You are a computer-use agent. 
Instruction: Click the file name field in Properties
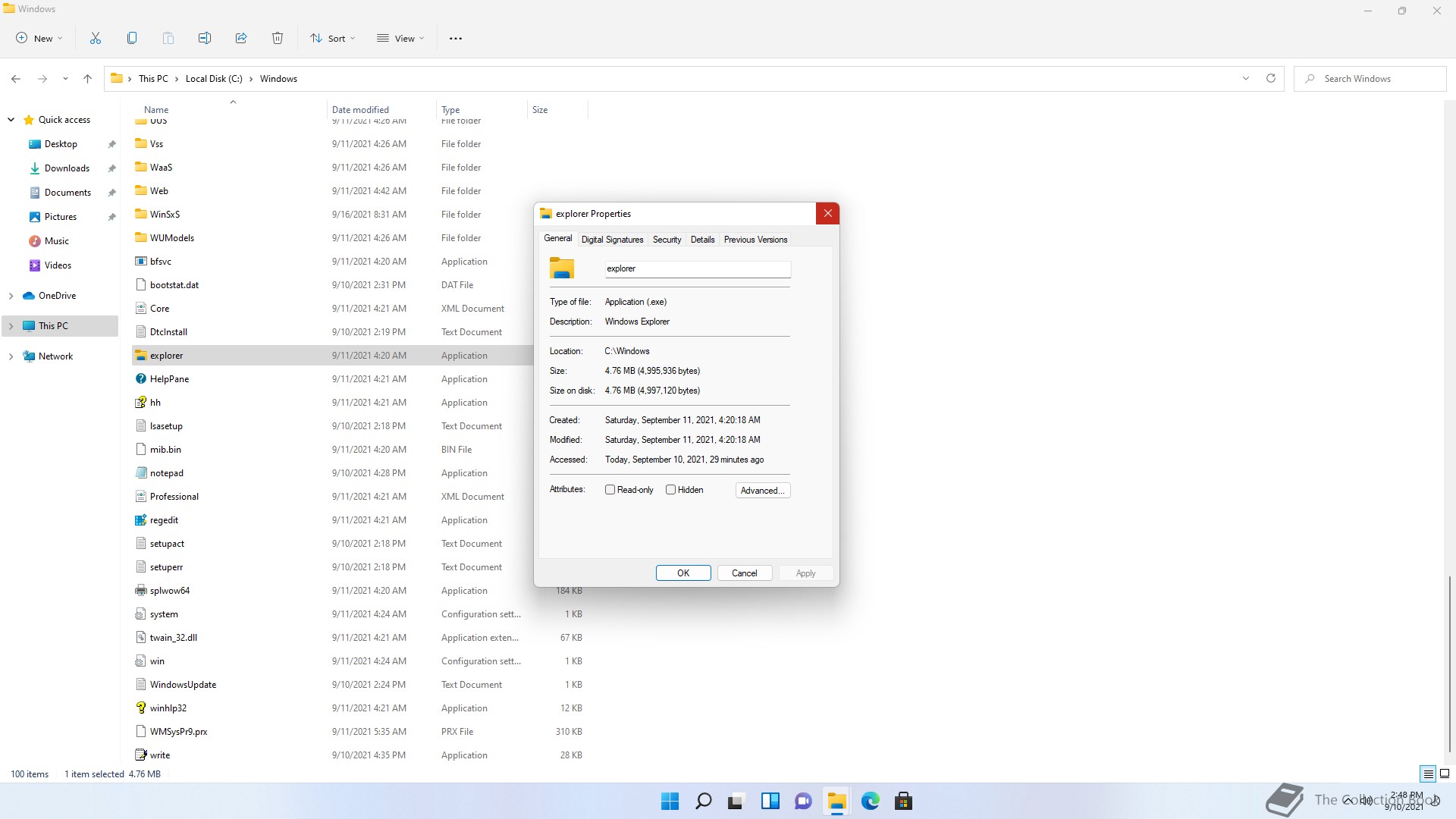coord(698,268)
